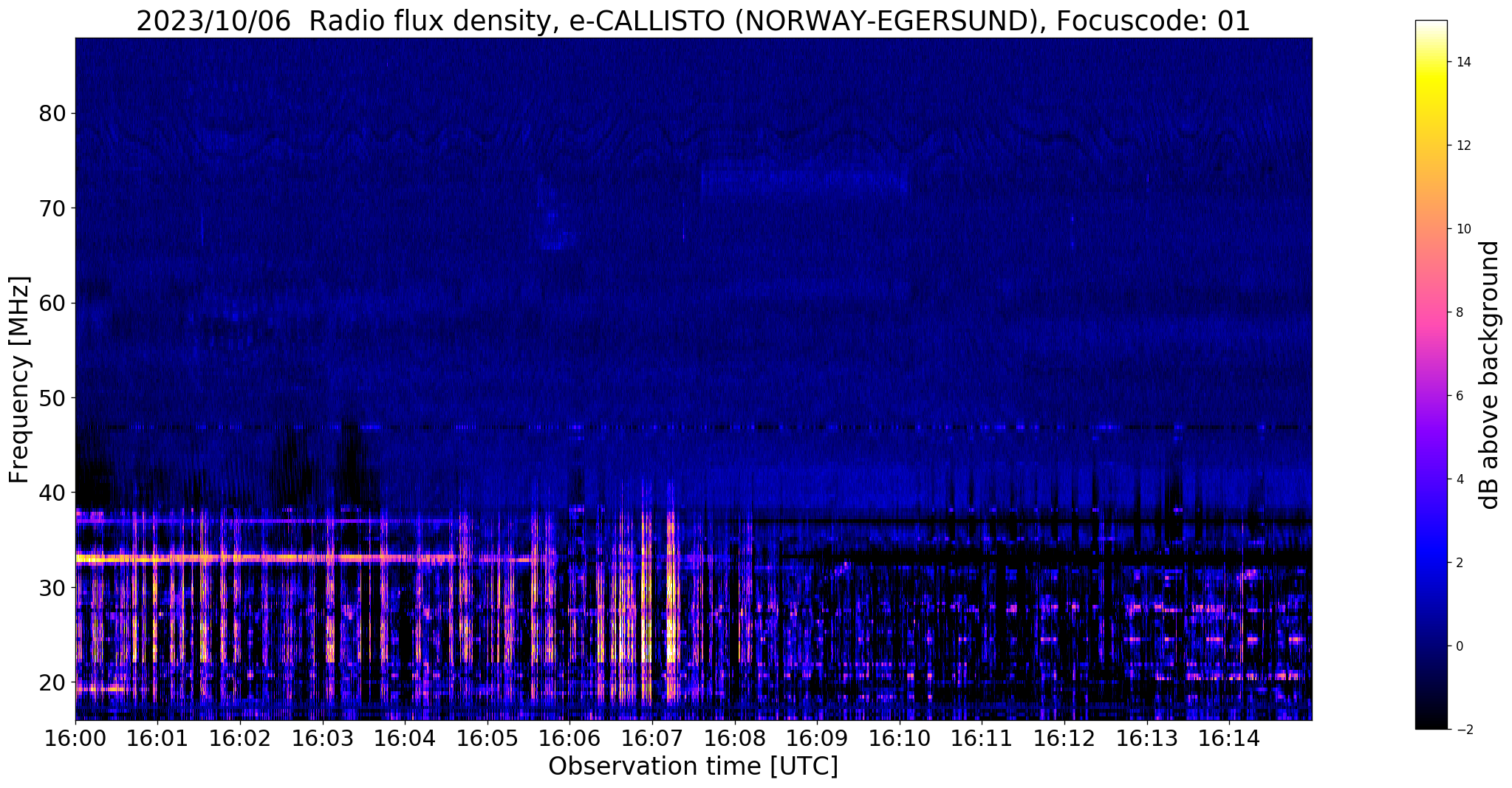Click the faint blue patch at 73 MHz near 16:09
Image resolution: width=1512 pixels, height=788 pixels.
pos(804,180)
